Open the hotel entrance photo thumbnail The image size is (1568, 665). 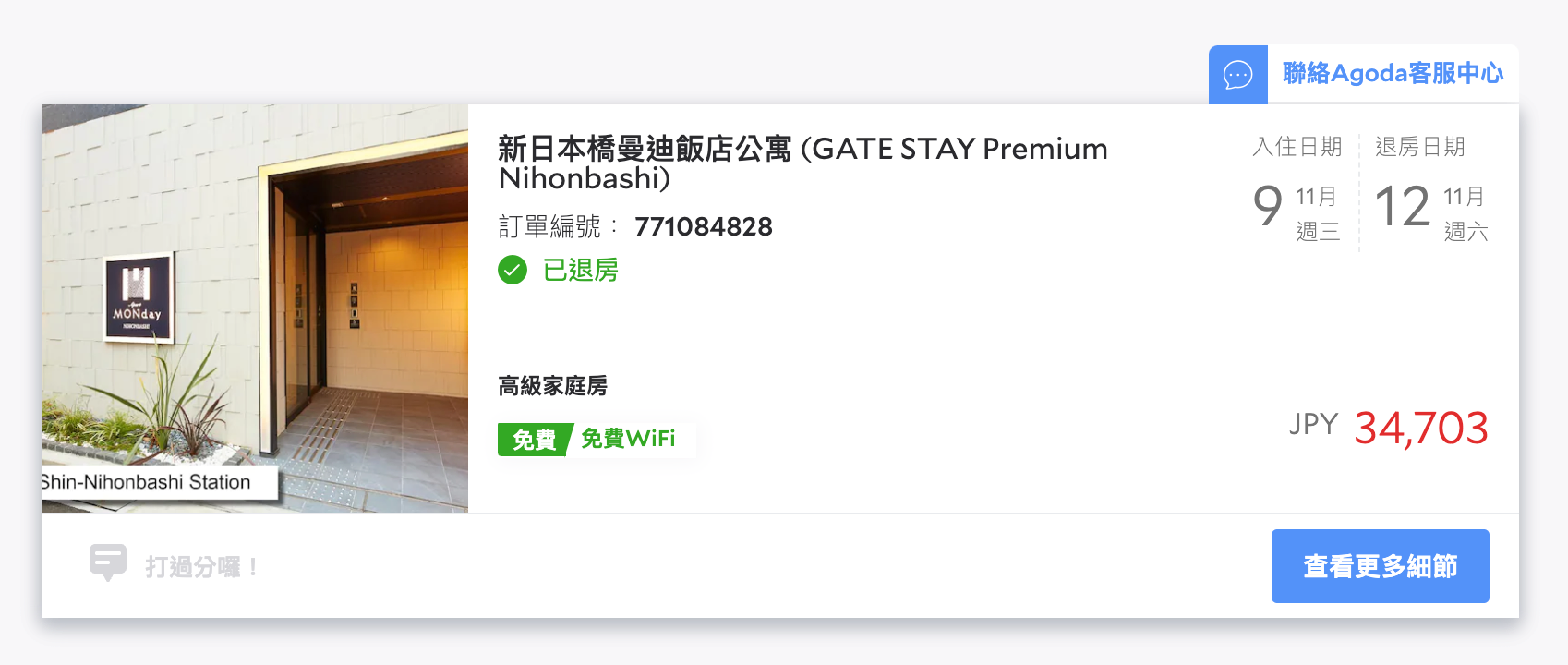coord(255,308)
